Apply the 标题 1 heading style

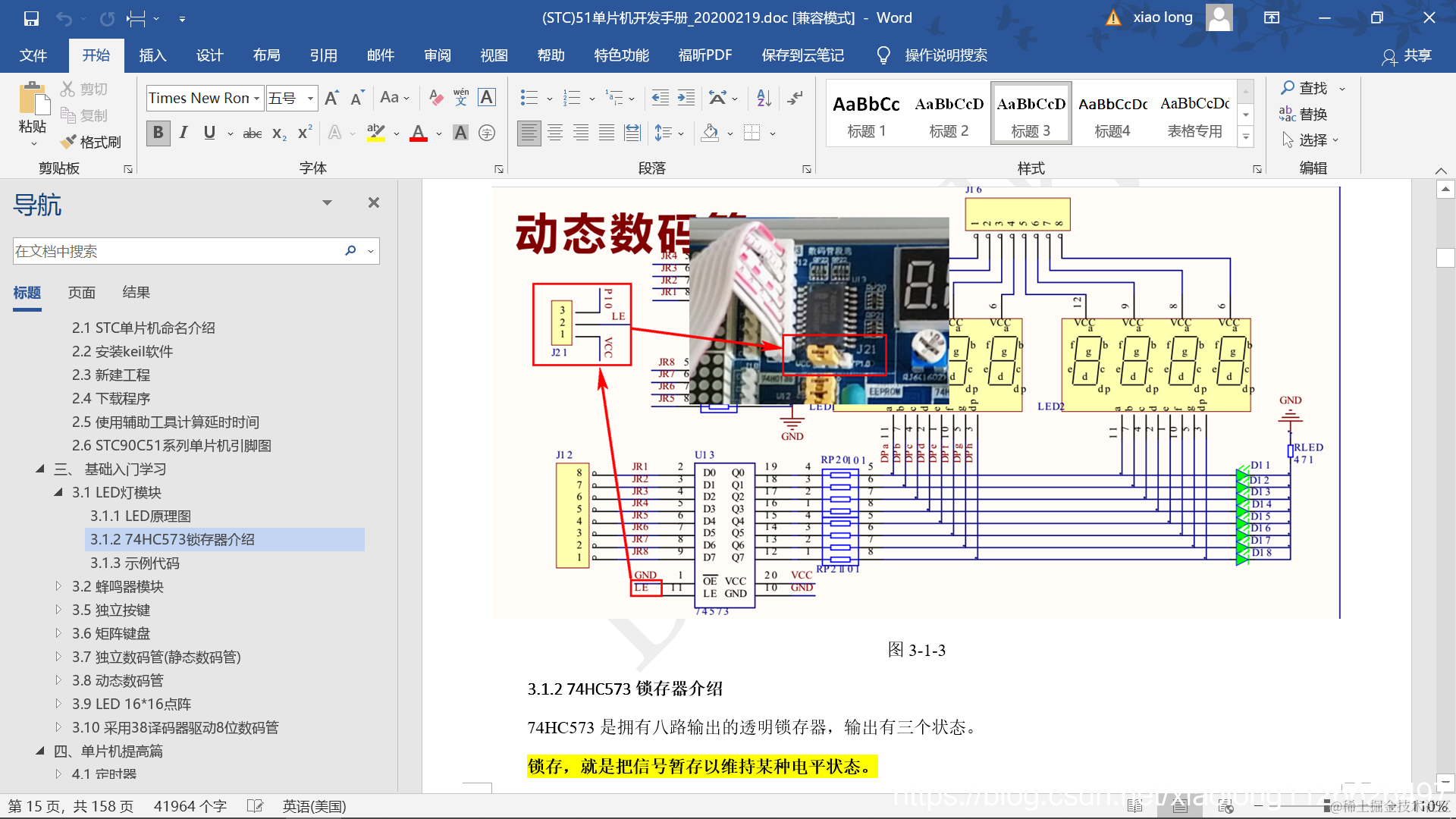(866, 114)
